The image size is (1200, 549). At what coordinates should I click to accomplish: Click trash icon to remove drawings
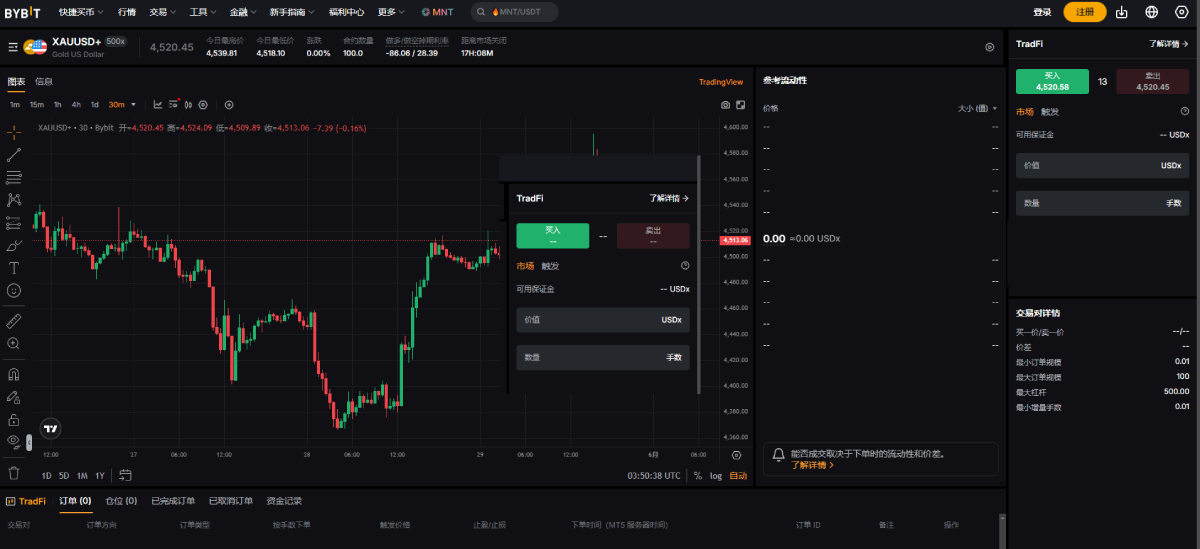coord(14,473)
